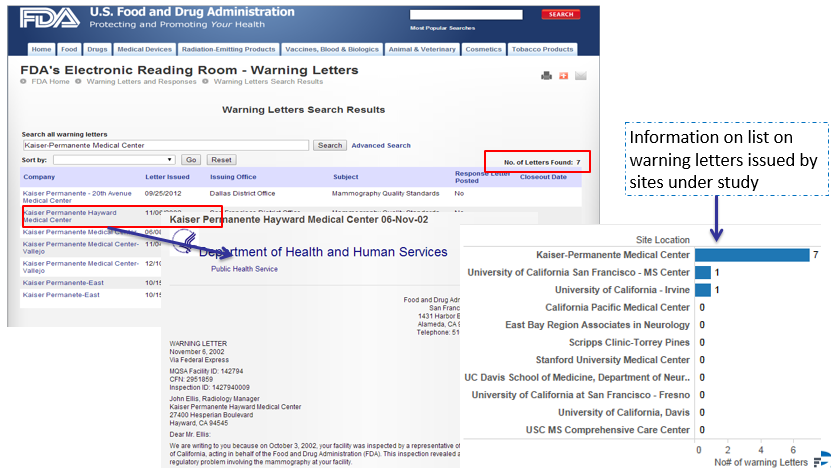This screenshot has height=471, width=831.
Task: Sort by the Company column header
Action: click(39, 177)
